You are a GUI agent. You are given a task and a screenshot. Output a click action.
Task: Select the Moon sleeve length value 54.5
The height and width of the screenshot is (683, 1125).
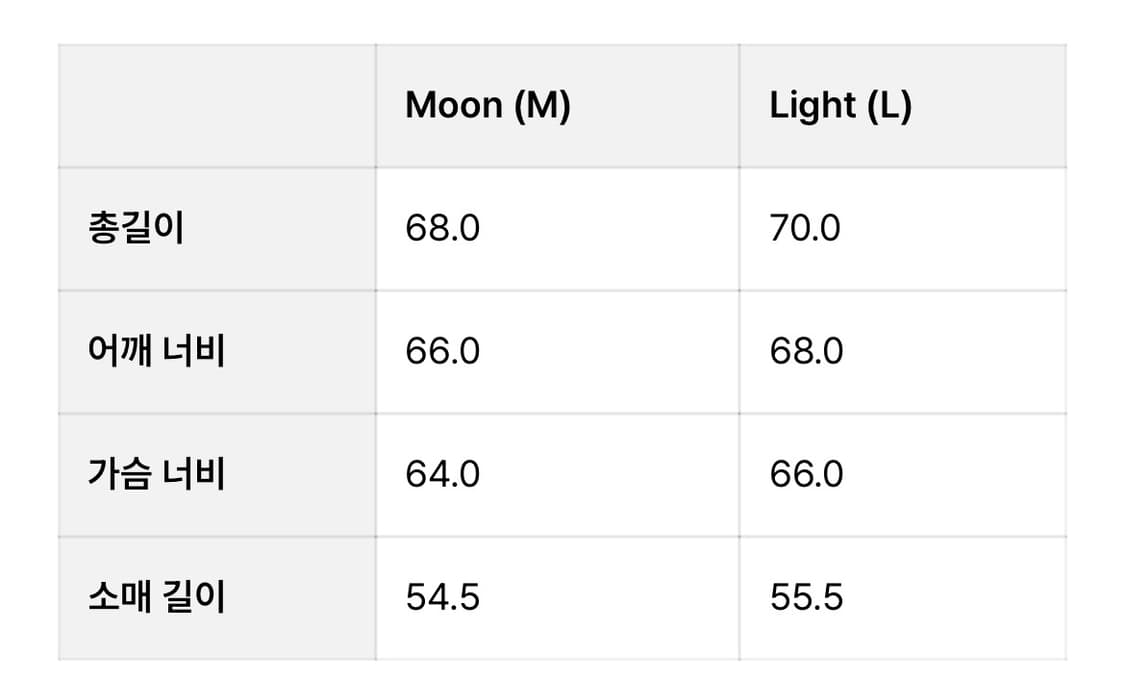pos(443,598)
